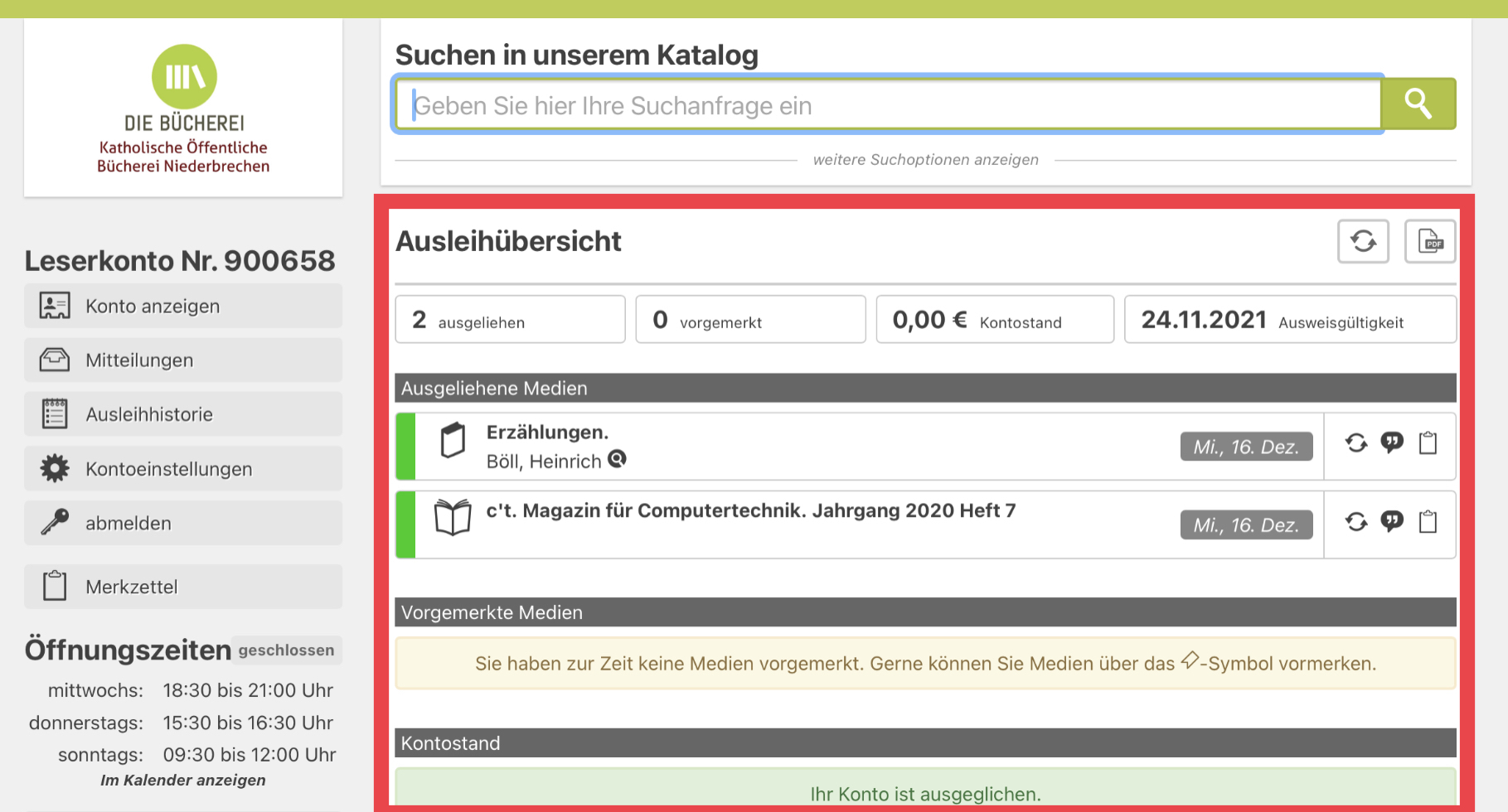Add c't Magazin to the Merkzettel clipboard
Viewport: 1508px width, 812px height.
click(1428, 522)
